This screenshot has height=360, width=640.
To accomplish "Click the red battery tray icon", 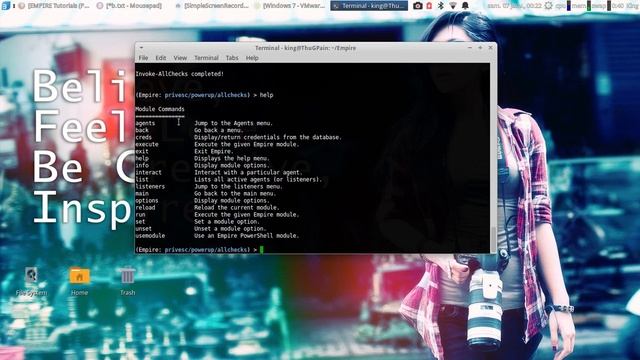I will point(429,6).
